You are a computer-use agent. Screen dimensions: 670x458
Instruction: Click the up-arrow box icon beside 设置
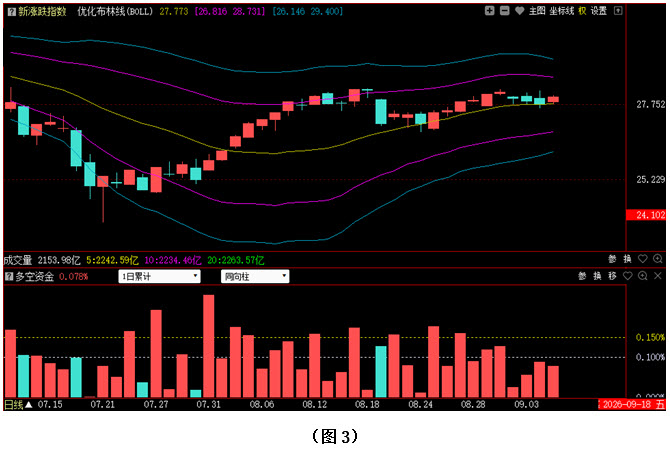point(618,11)
